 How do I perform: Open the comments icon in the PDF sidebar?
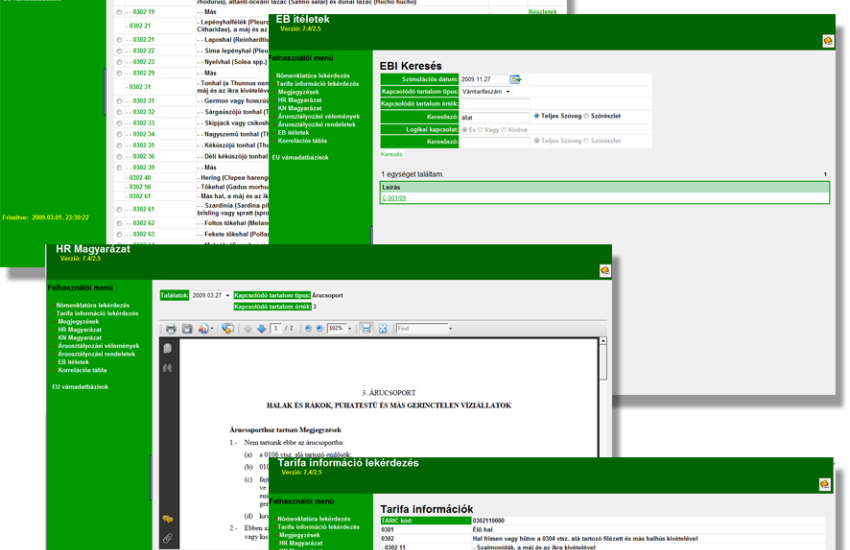(x=167, y=518)
